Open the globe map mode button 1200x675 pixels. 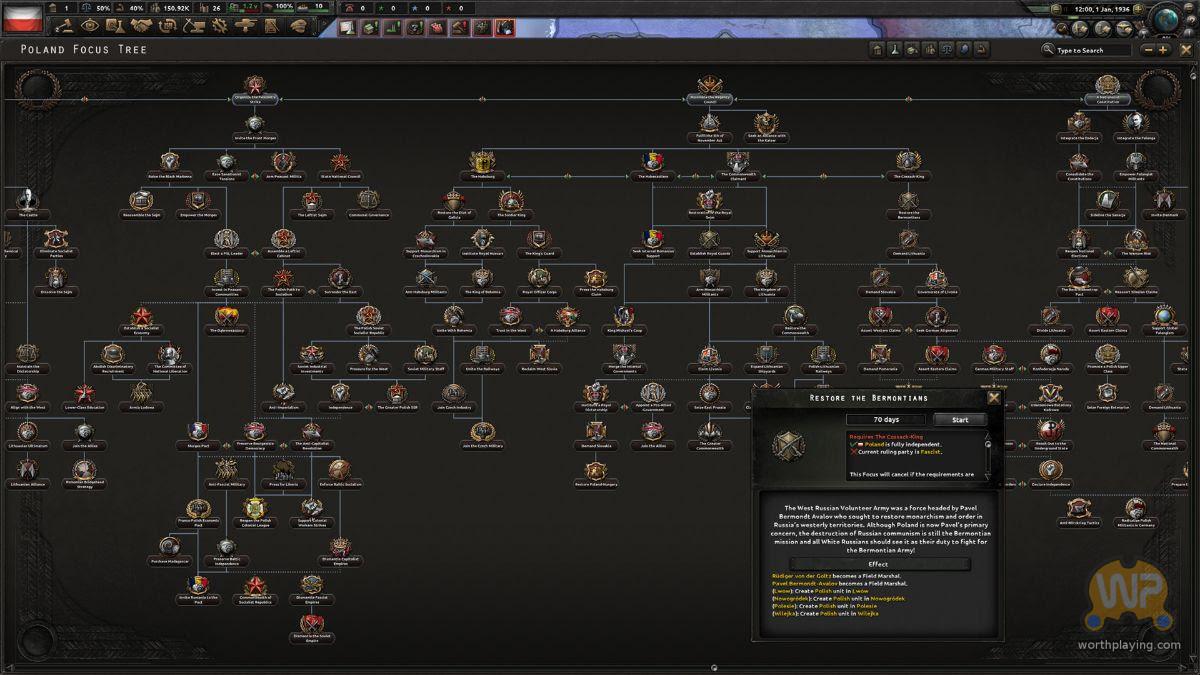[x=1165, y=19]
